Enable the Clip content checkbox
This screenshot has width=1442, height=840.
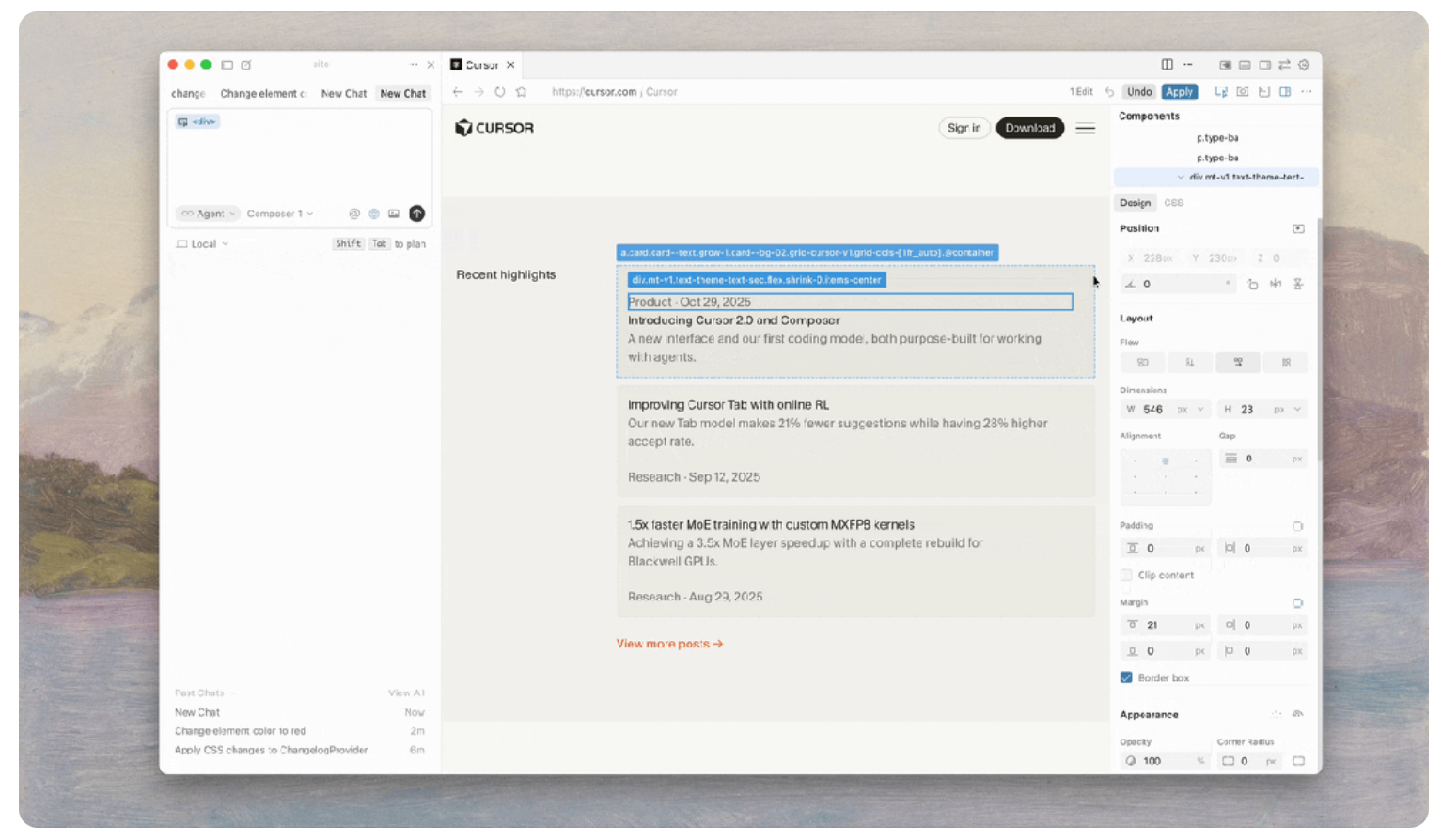click(x=1126, y=575)
